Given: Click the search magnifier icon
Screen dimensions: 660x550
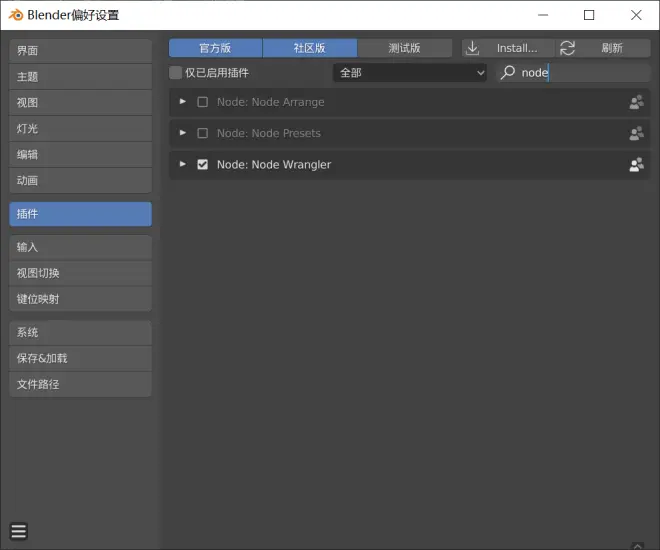Looking at the screenshot, I should [x=508, y=72].
